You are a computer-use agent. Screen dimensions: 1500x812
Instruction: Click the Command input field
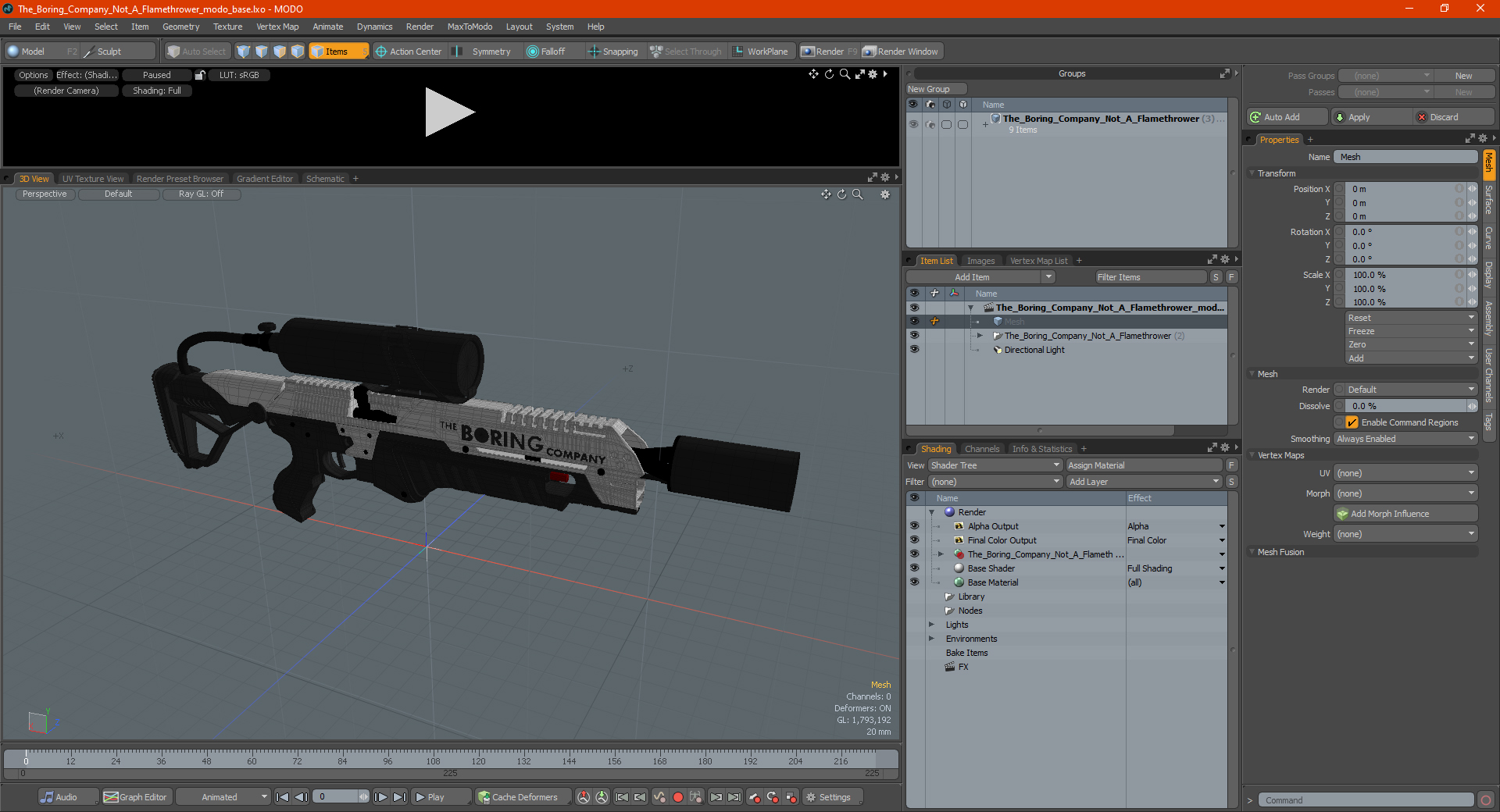pos(1366,800)
